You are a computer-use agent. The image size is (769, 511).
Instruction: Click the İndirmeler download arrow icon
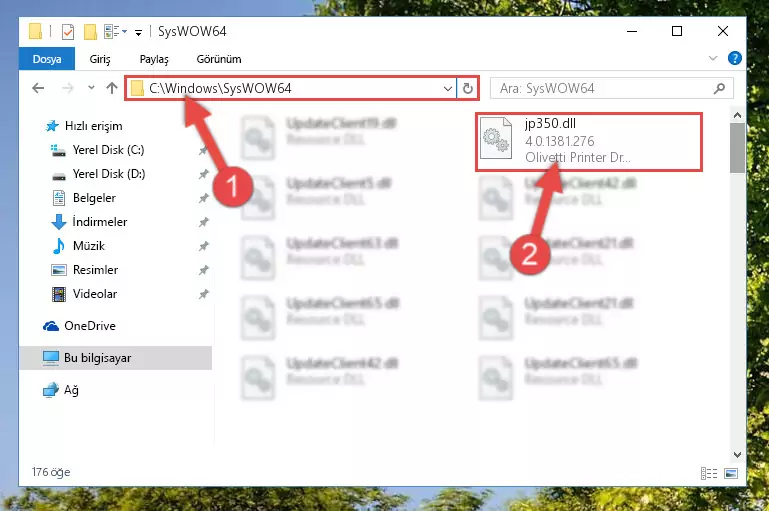(58, 222)
